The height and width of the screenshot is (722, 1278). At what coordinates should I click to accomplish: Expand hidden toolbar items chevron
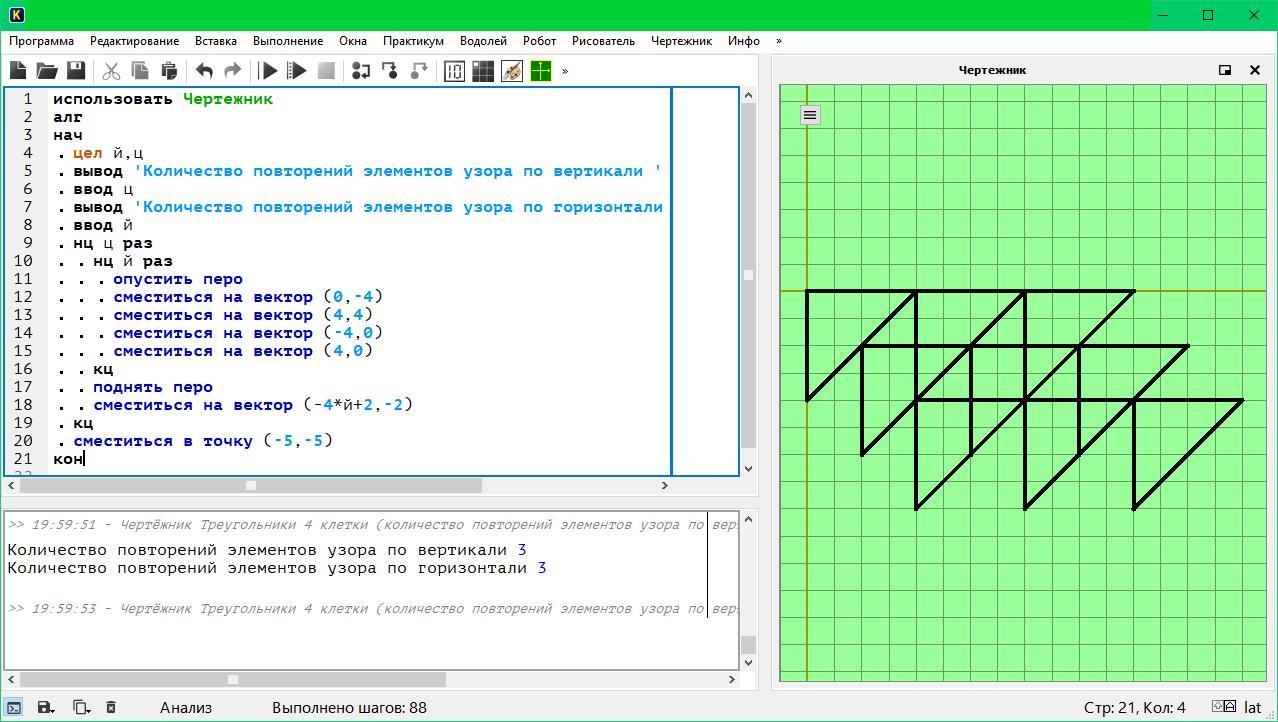(x=565, y=71)
